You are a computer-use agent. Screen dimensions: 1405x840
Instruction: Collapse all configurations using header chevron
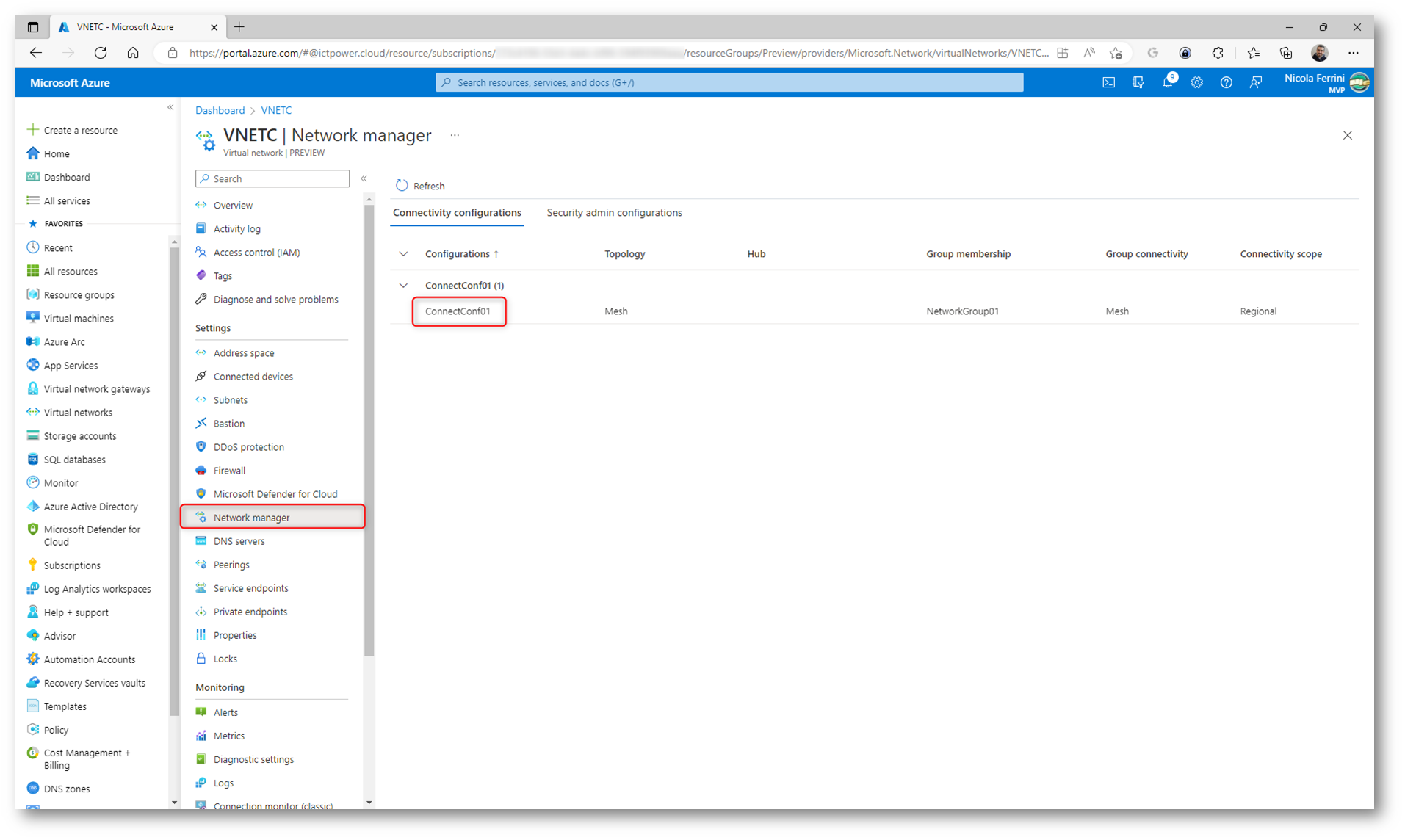click(x=403, y=254)
